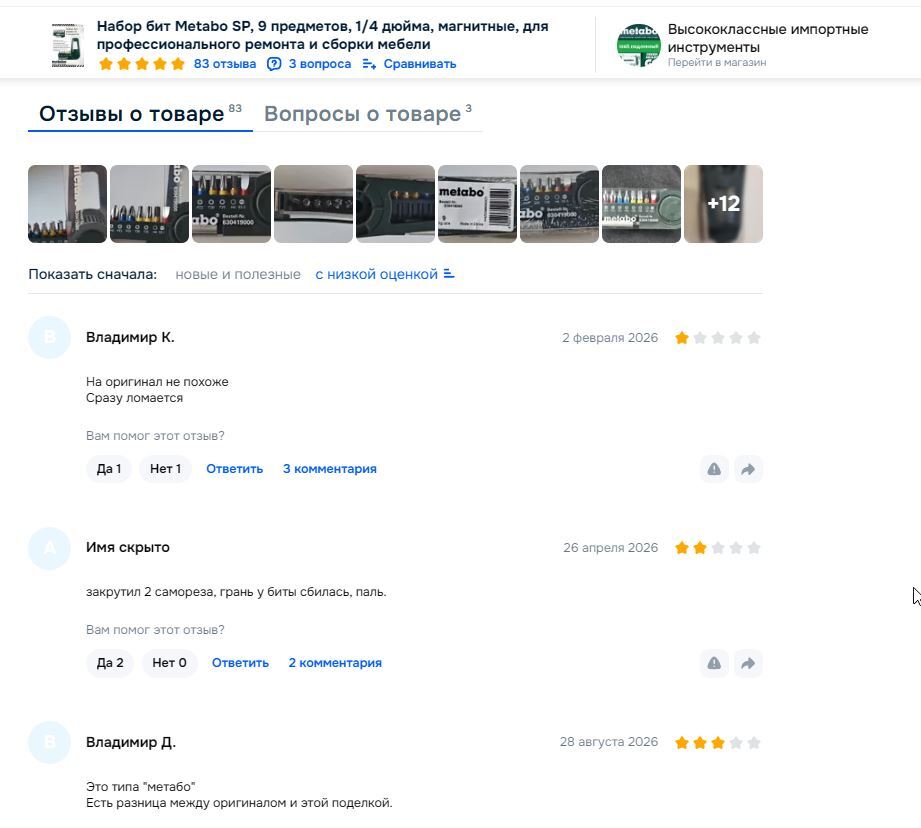Show the +12 more photos
Screen dimensions: 921x828
click(x=724, y=204)
